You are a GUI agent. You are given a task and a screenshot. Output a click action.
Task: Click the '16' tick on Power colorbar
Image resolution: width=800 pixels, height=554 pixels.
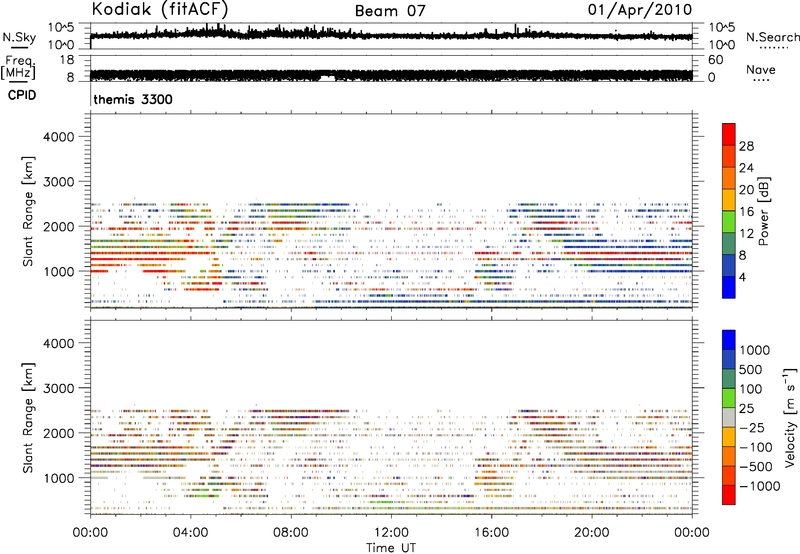[x=746, y=212]
